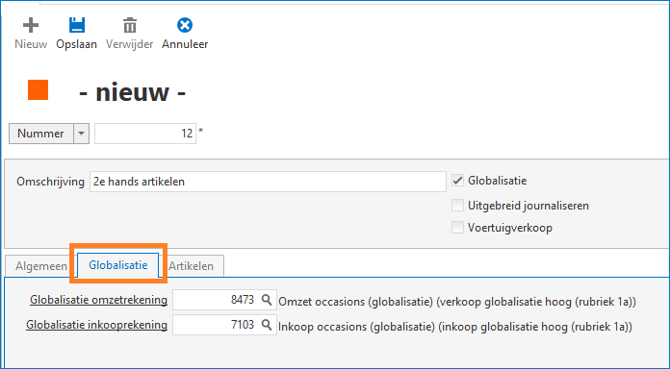Cancel with the Annuleer cross icon
Viewport: 670px width, 369px height.
coord(185,25)
